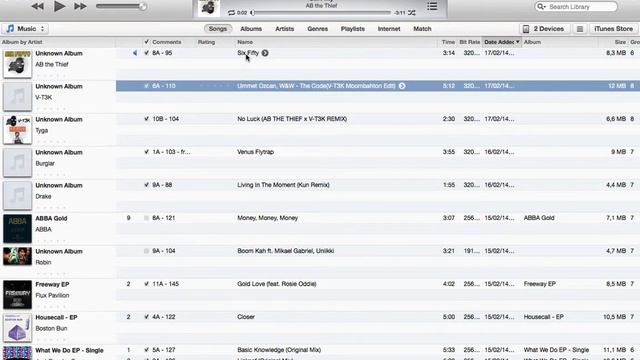Uncheck the Venus Flytrap checkbox
Image resolution: width=640 pixels, height=360 pixels.
point(147,152)
